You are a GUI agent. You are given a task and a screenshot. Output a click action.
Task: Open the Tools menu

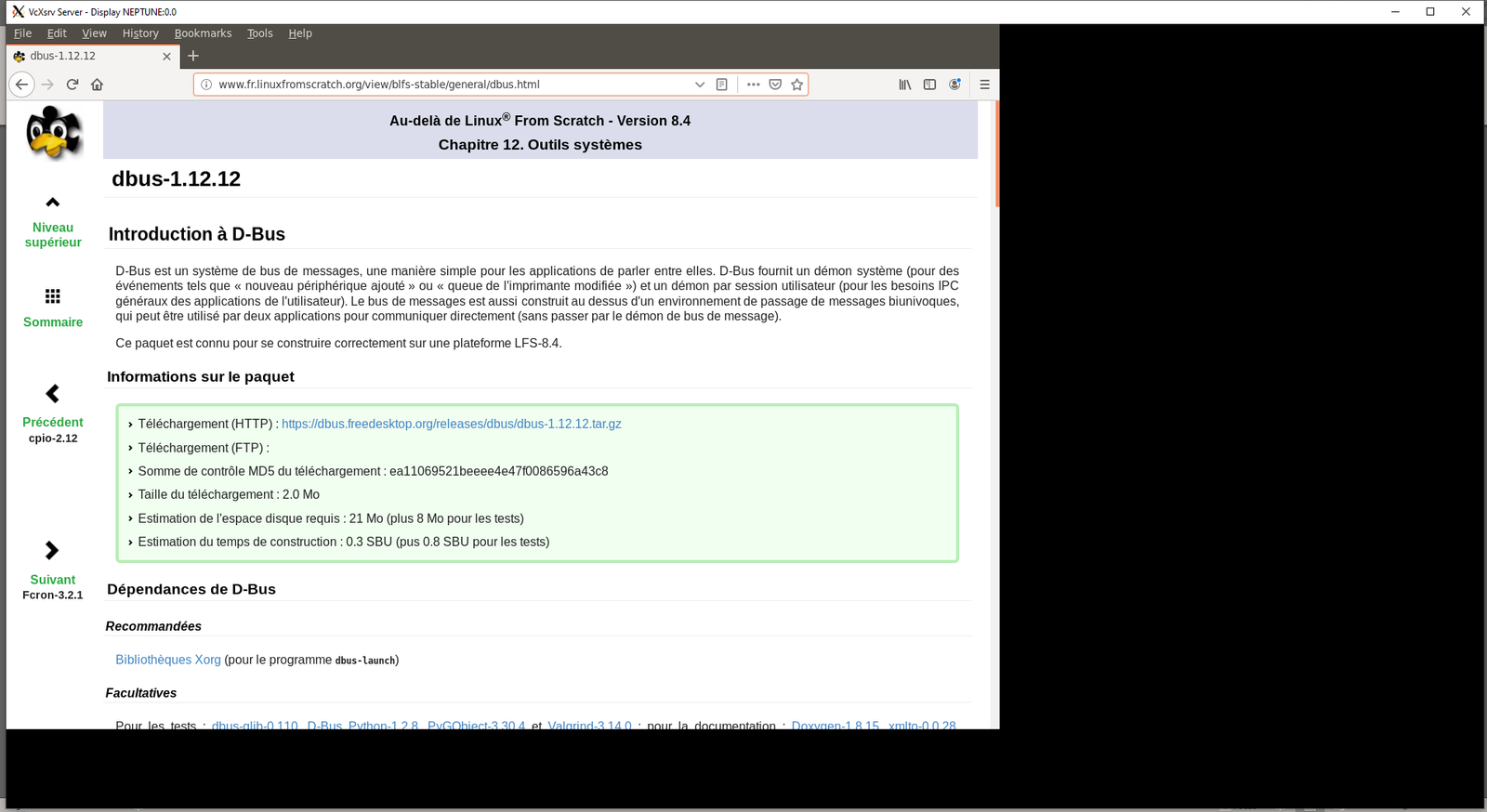(x=260, y=33)
